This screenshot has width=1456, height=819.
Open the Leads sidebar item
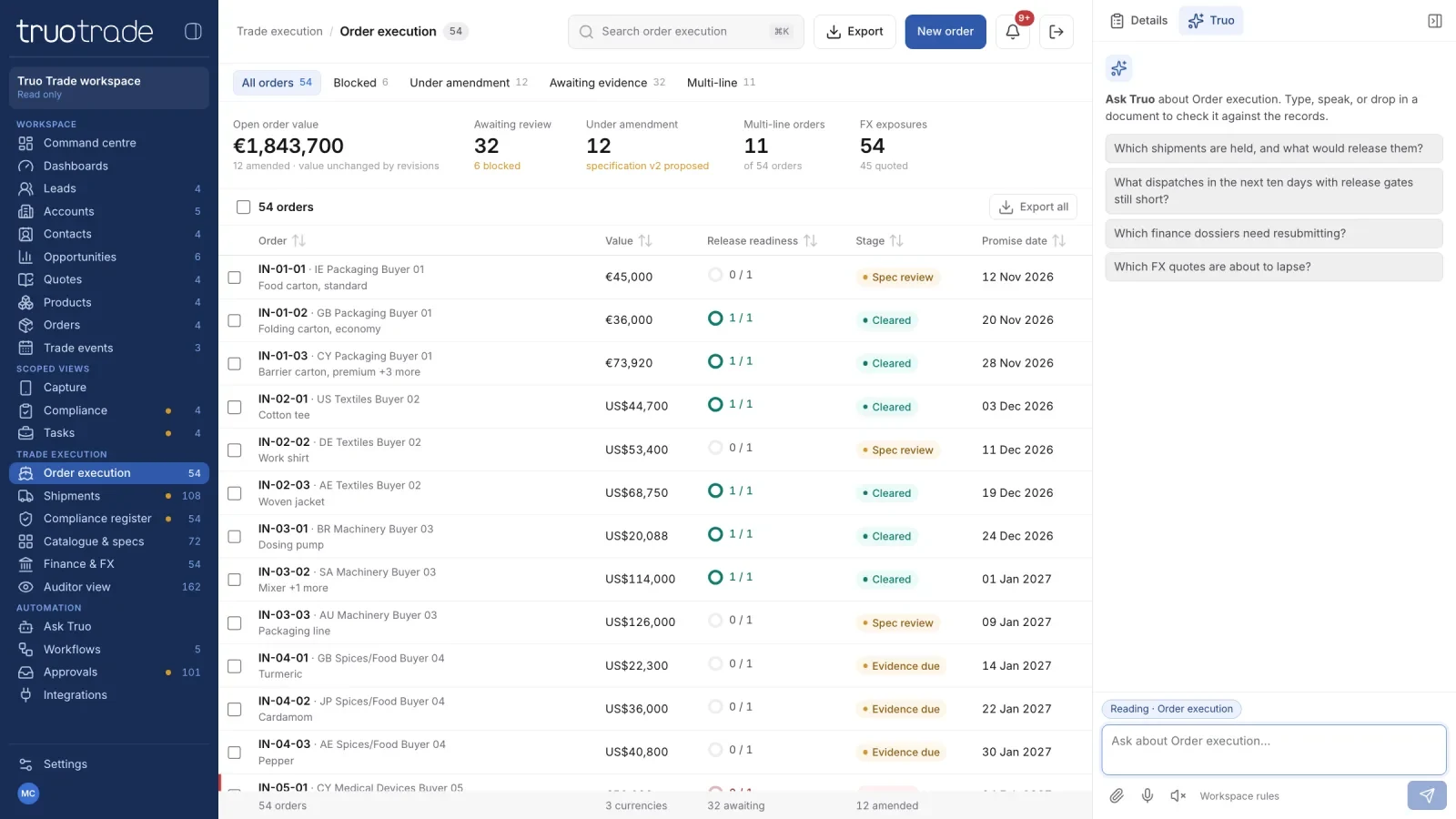click(x=109, y=188)
